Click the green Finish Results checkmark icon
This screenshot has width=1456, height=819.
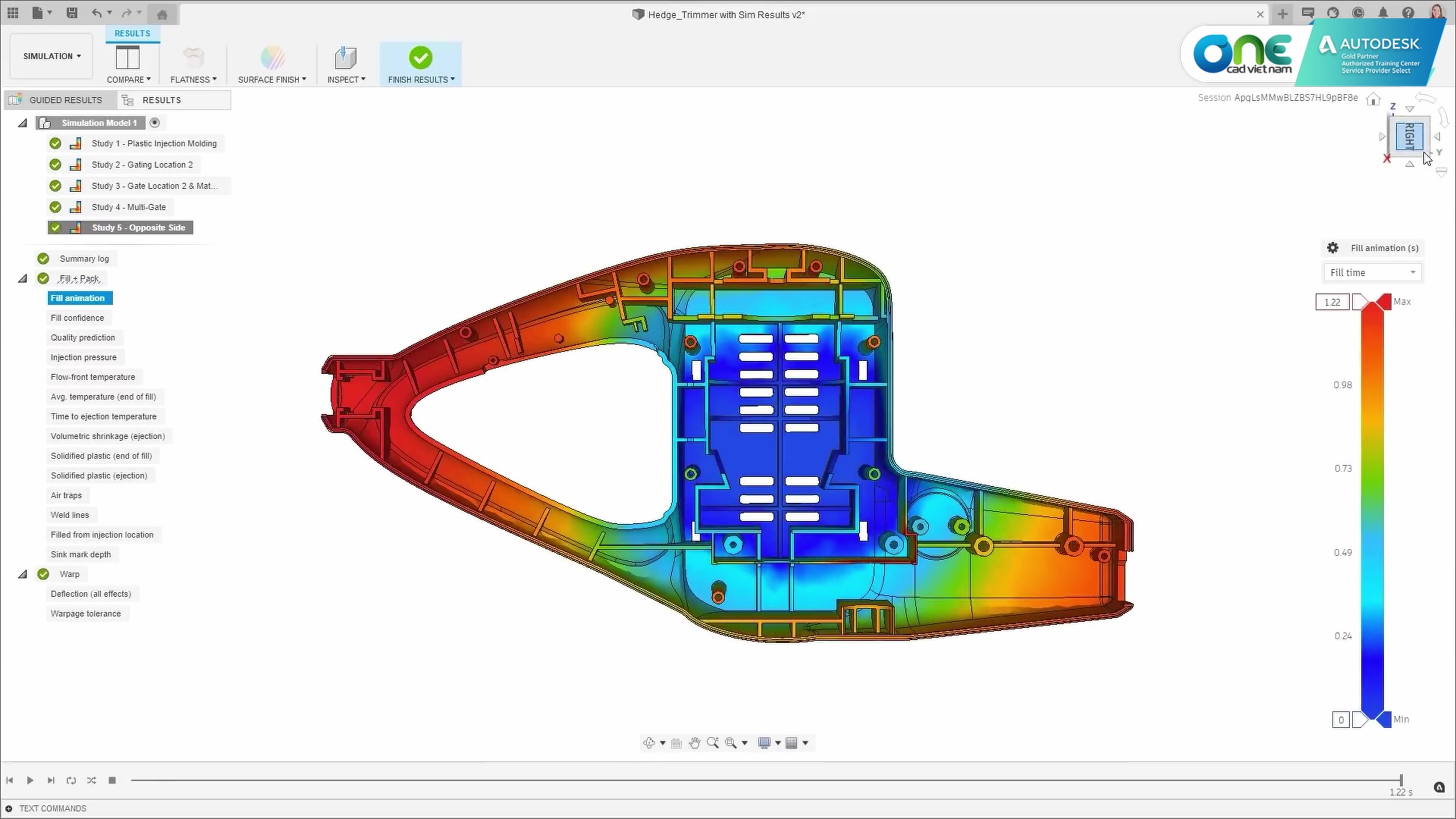pyautogui.click(x=420, y=57)
